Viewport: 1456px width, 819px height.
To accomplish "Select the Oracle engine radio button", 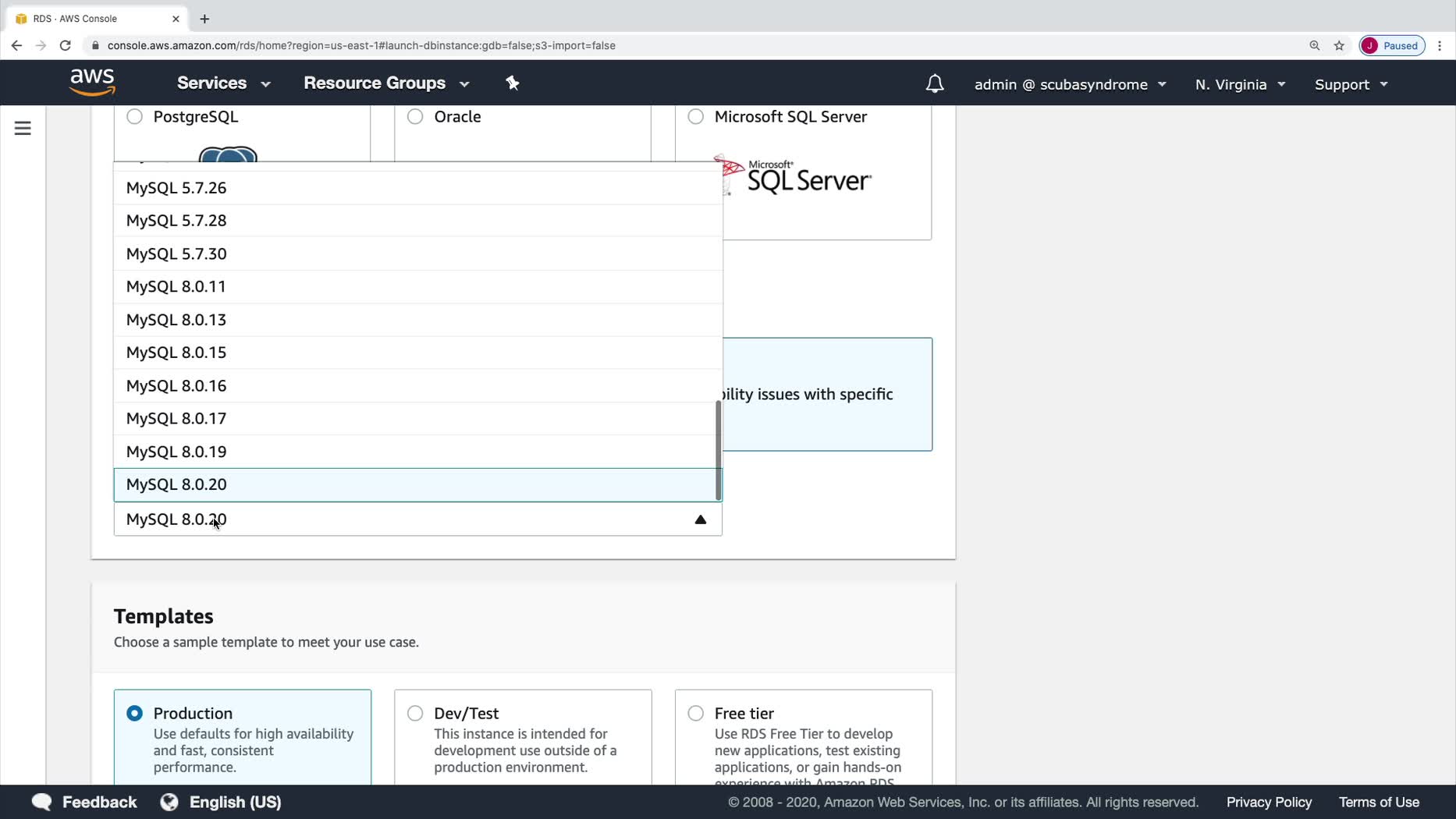I will click(x=415, y=116).
